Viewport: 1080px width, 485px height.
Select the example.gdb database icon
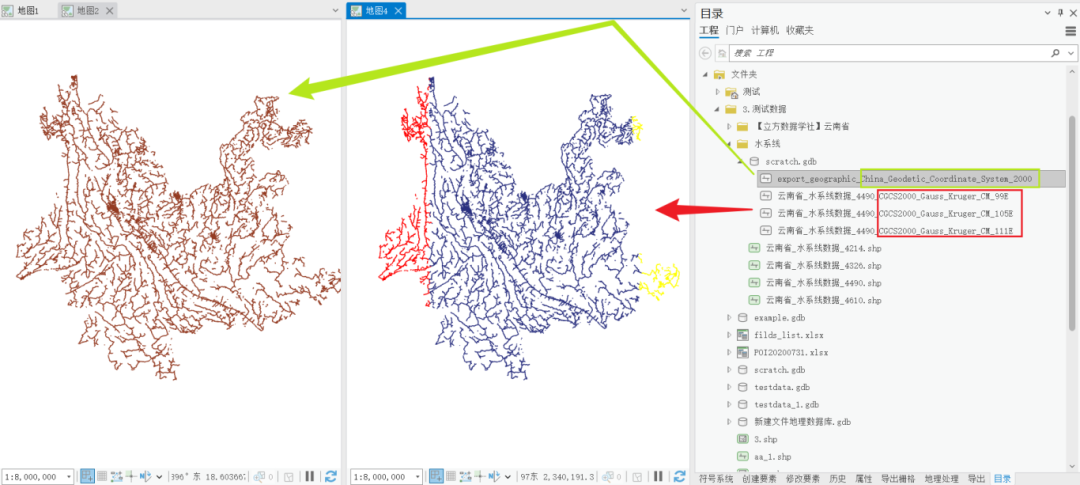click(742, 318)
